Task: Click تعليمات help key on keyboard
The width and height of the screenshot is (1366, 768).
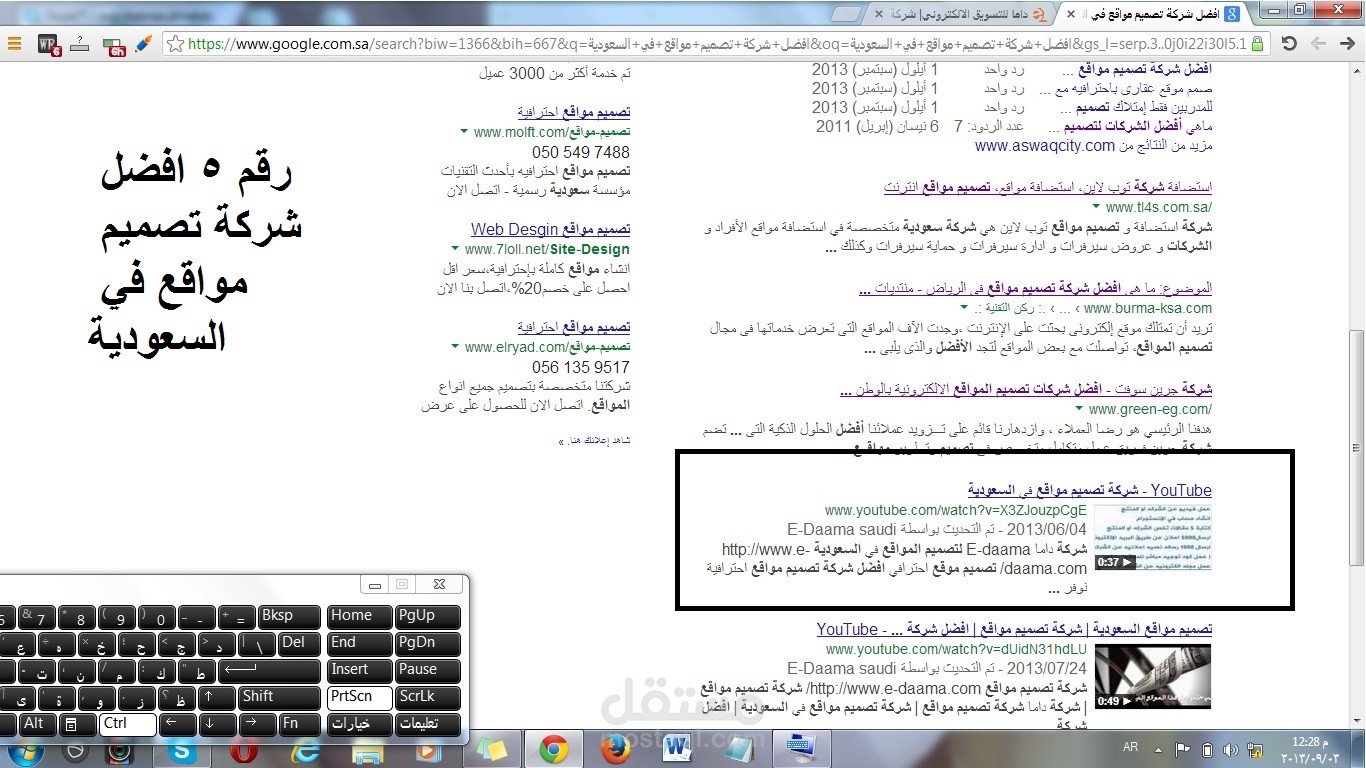Action: coord(428,724)
